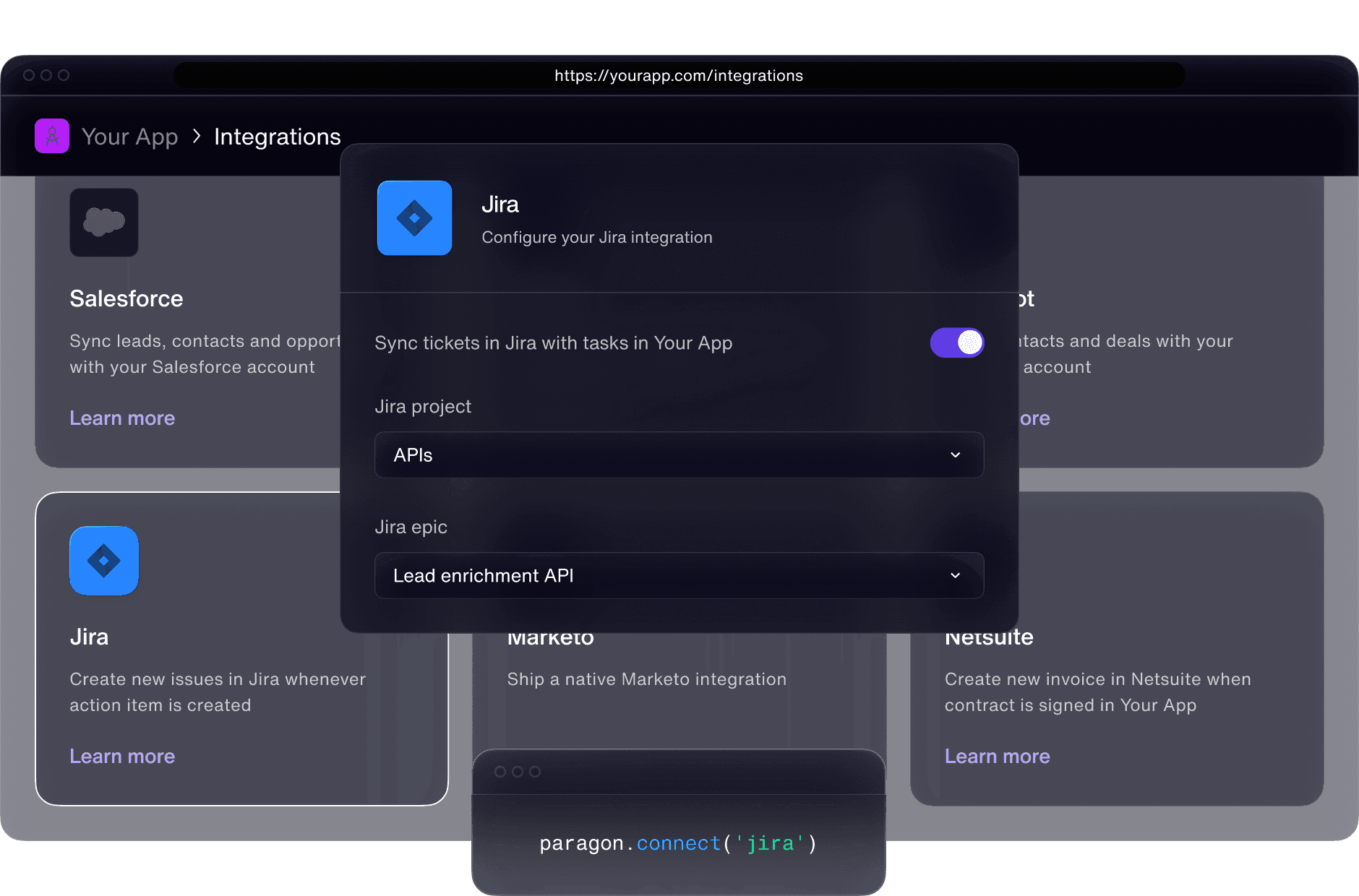Click the Salesforce card title
1359x896 pixels.
click(127, 299)
